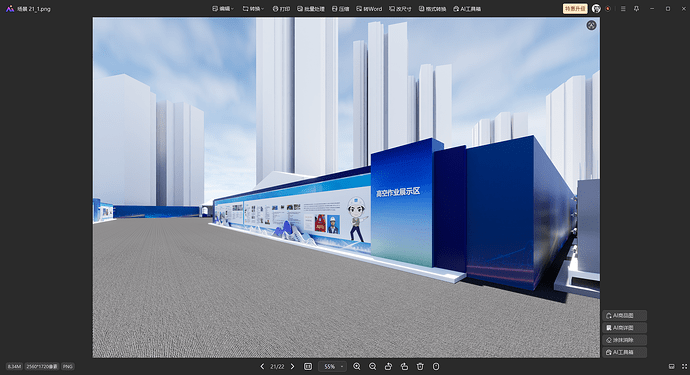The width and height of the screenshot is (690, 375).
Task: Open the 编辑 (Edit) dropdown menu
Action: coord(223,8)
